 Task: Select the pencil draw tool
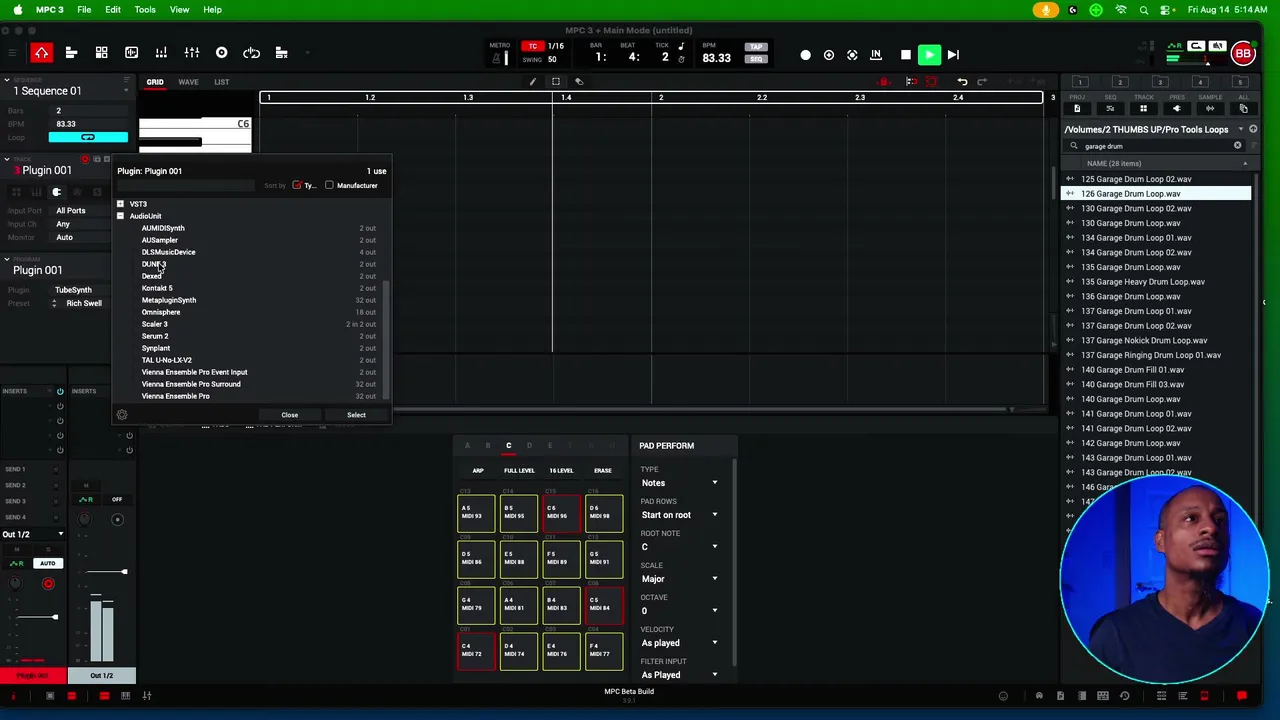[532, 82]
